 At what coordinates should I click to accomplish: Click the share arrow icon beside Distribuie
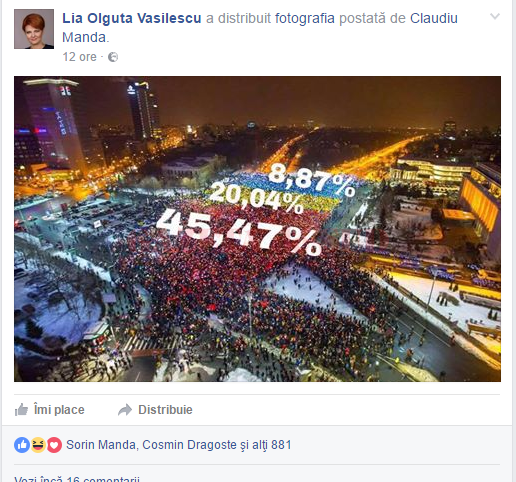point(125,410)
